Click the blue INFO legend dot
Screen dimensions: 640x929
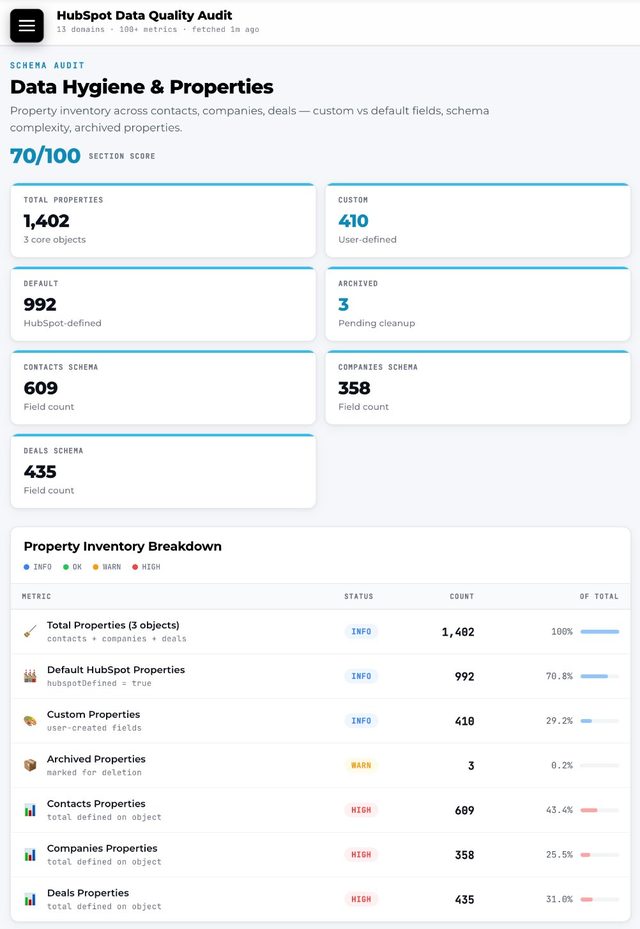[26, 567]
